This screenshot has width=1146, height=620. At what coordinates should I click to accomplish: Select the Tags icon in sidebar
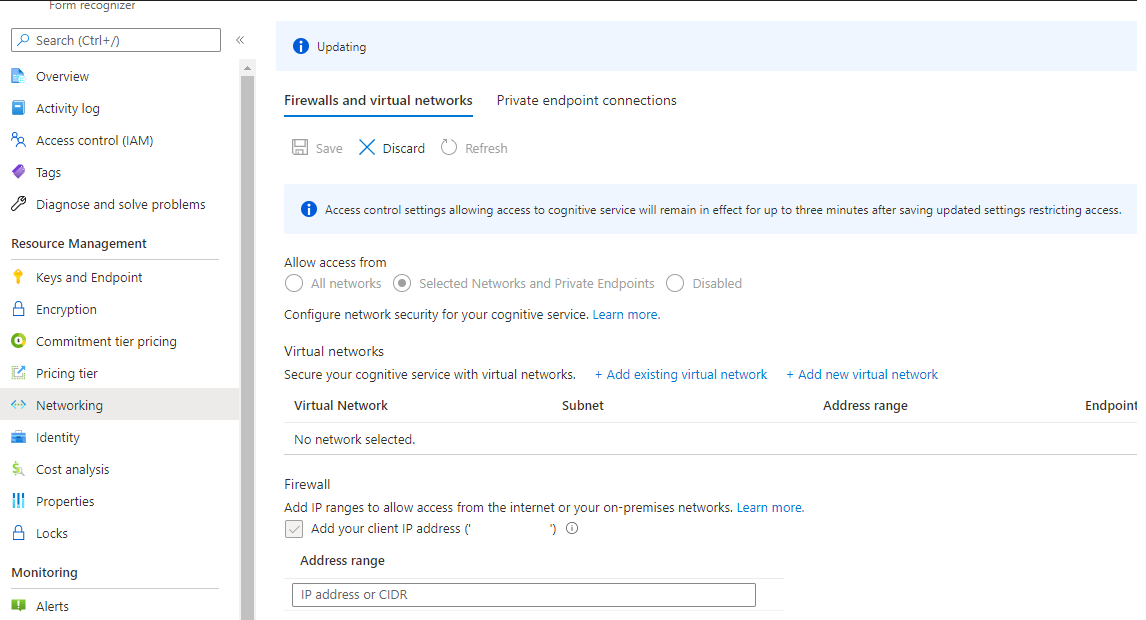pyautogui.click(x=18, y=171)
